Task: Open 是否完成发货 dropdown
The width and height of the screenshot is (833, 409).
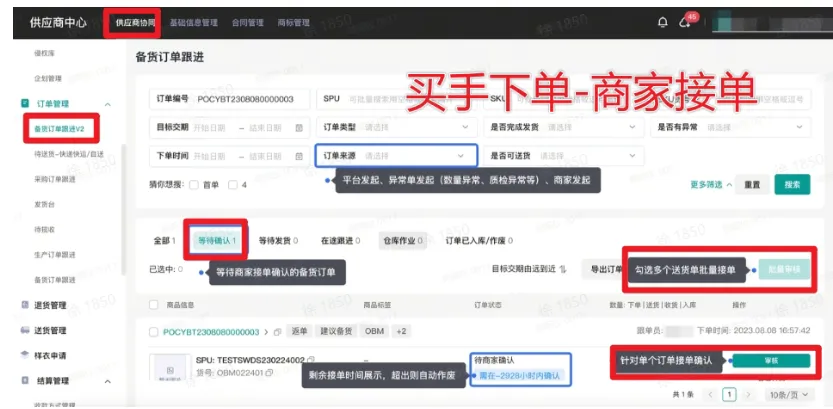Action: [x=563, y=127]
